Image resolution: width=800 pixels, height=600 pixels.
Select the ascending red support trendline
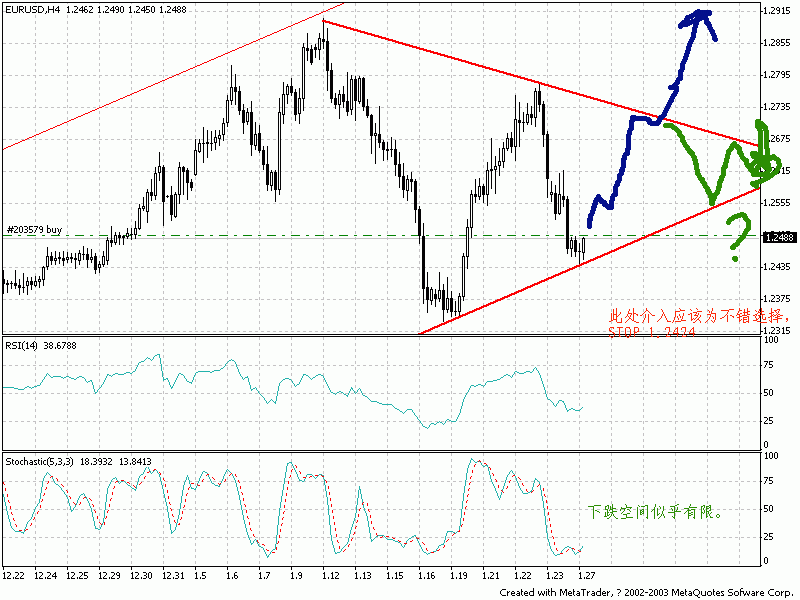click(x=589, y=261)
